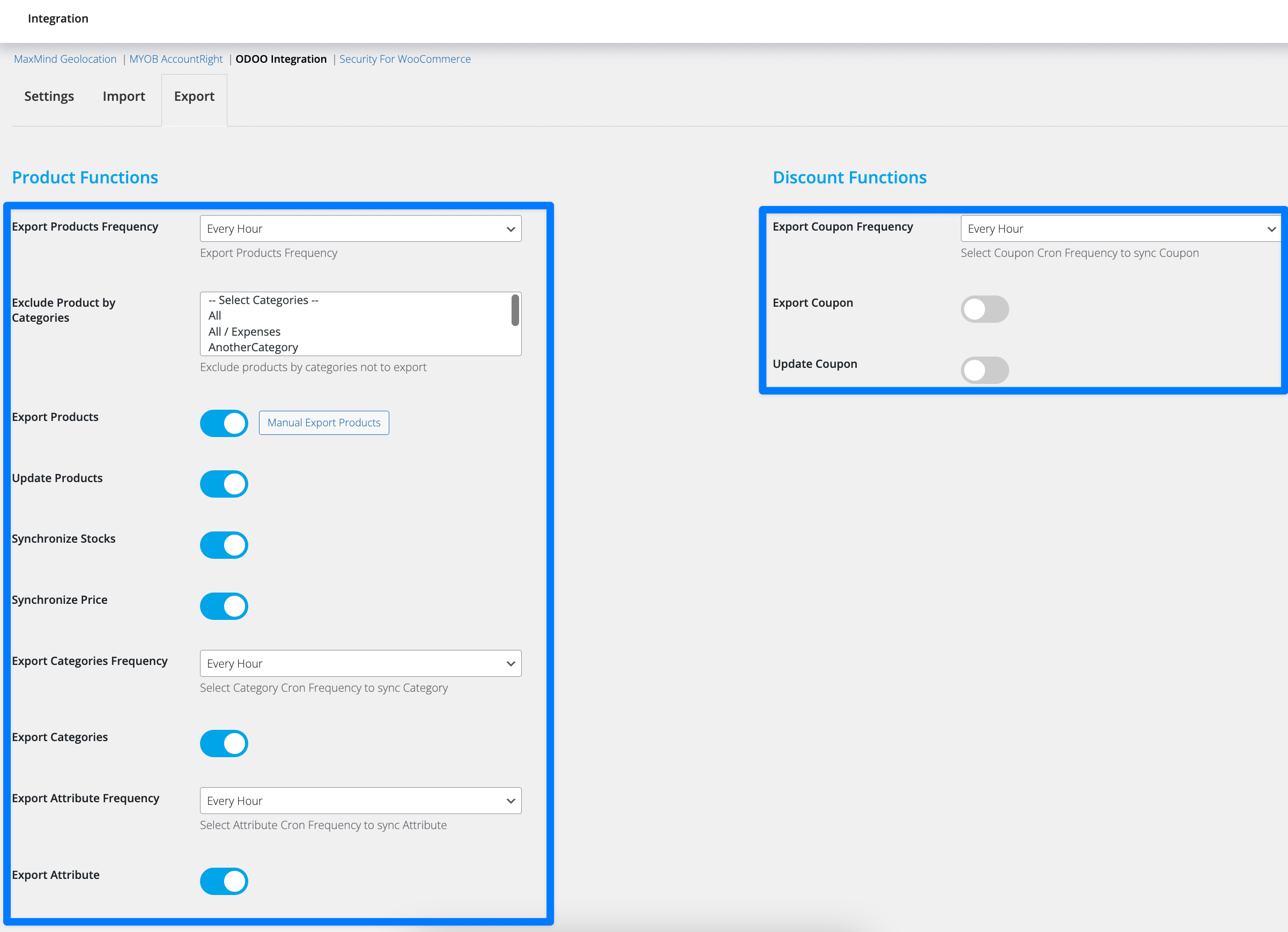The width and height of the screenshot is (1288, 932).
Task: Switch to the Import tab
Action: click(x=123, y=96)
